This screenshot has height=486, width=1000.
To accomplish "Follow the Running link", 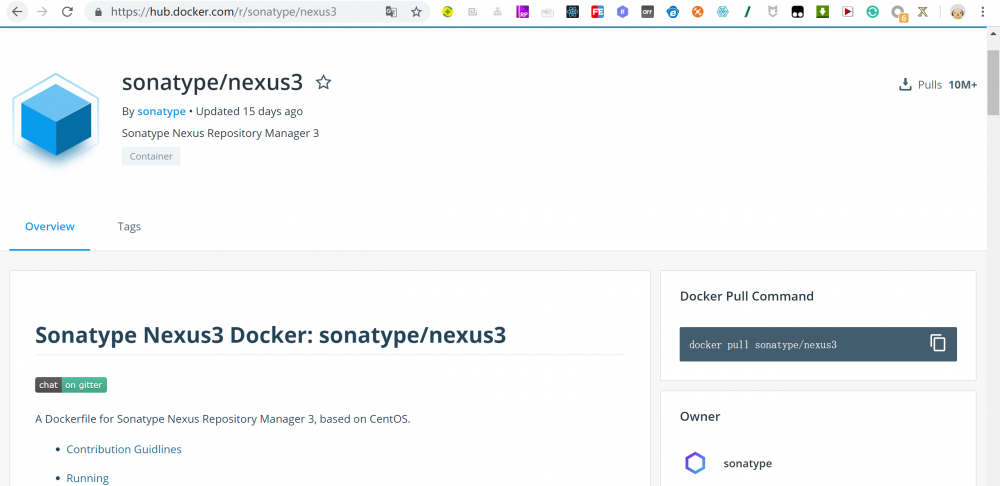I will coord(87,478).
